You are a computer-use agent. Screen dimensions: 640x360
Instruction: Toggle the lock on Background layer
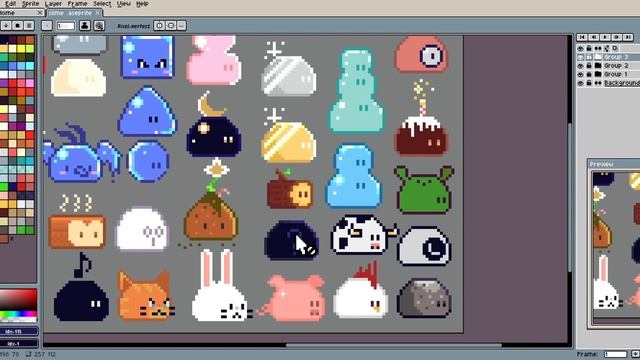point(589,83)
